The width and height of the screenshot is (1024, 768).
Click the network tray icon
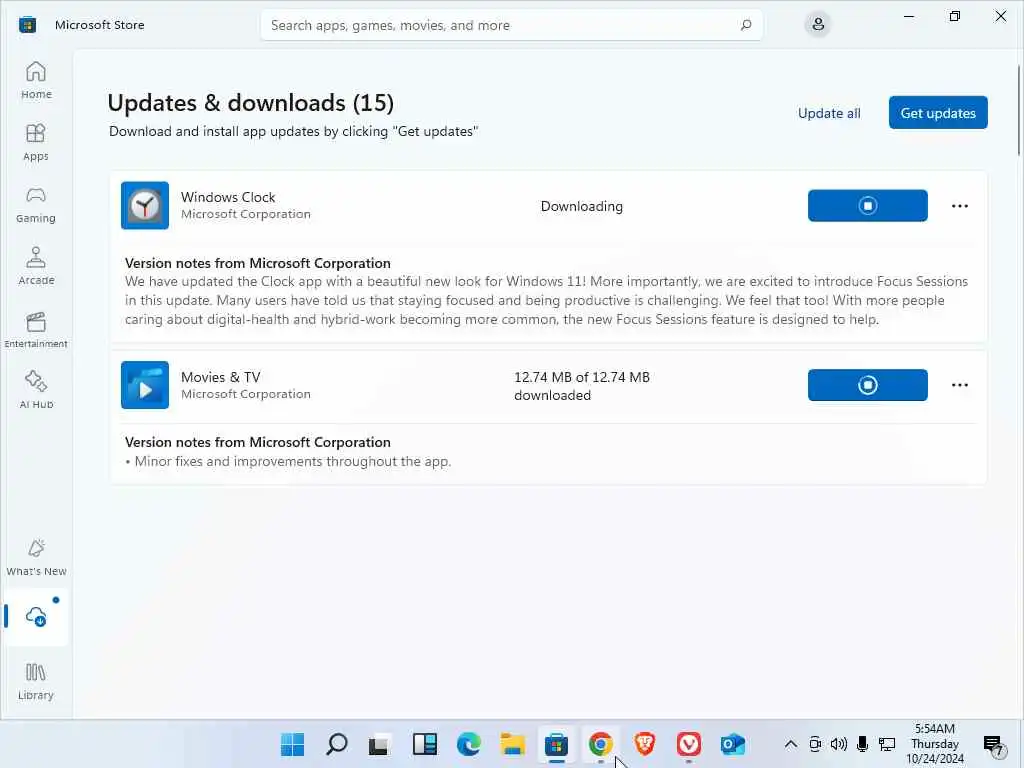887,744
